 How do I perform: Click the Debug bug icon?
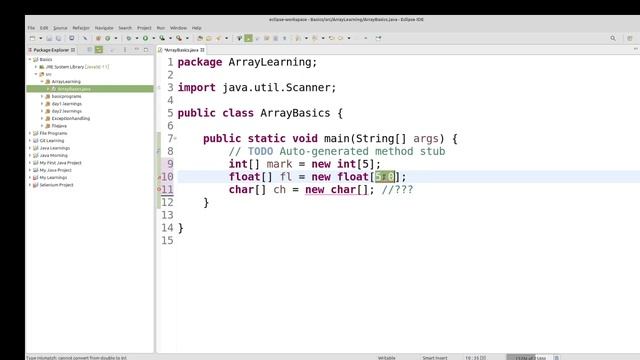(x=129, y=38)
